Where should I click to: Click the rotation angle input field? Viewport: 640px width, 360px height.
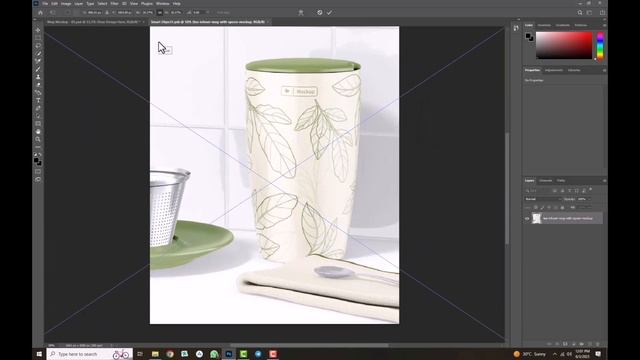(x=199, y=13)
